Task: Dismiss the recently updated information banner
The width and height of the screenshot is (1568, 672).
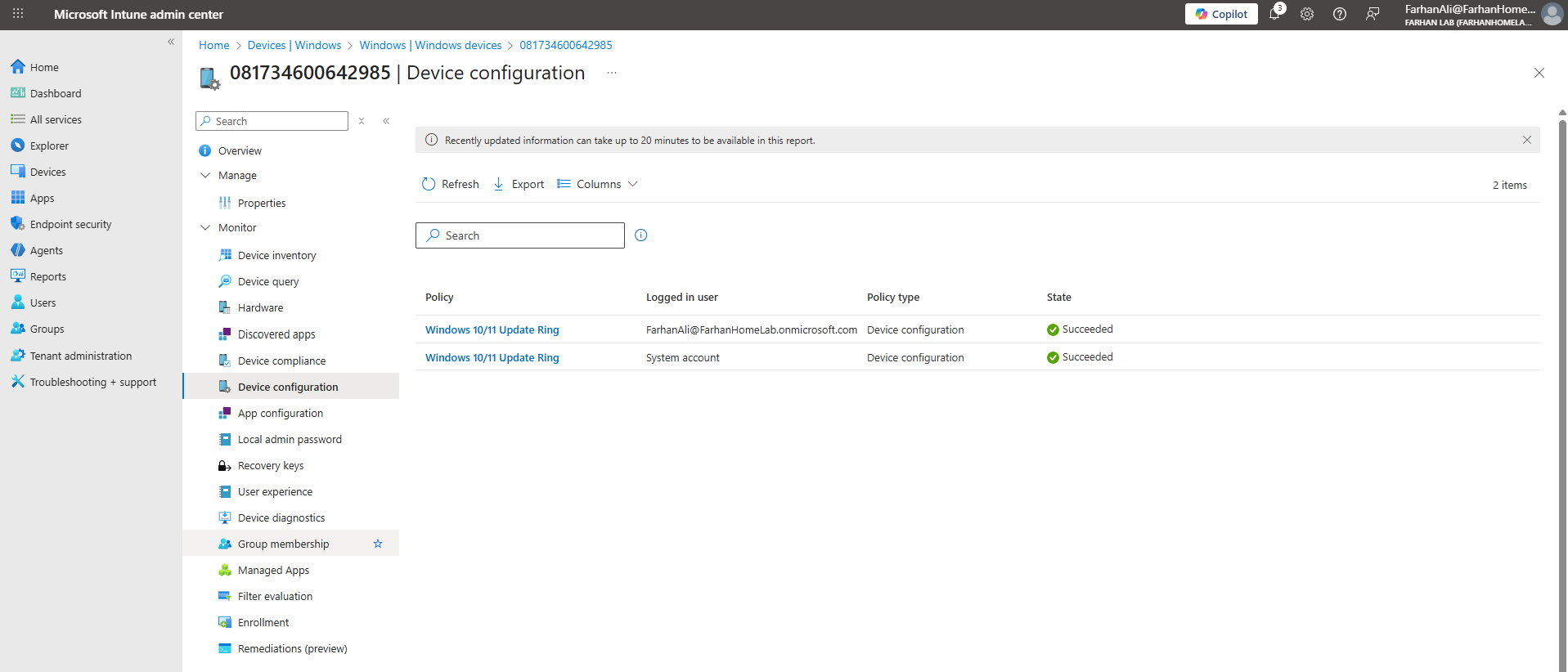Action: (1526, 140)
